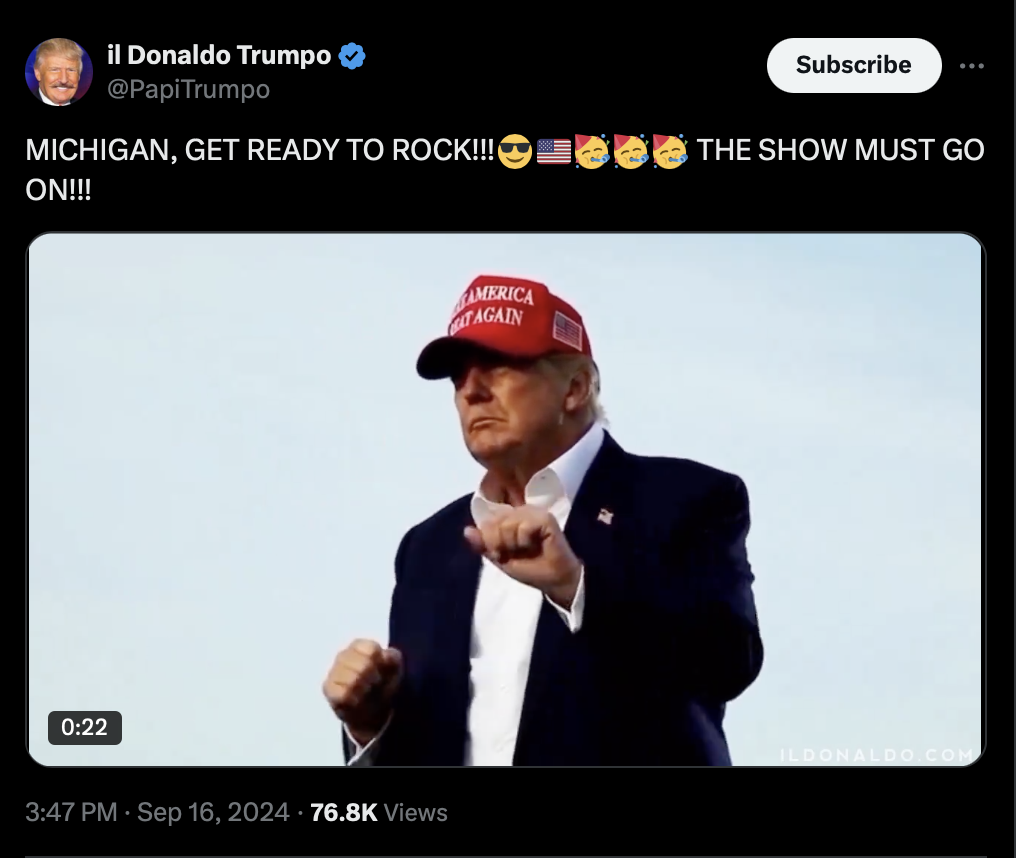1016x858 pixels.
Task: Open the 3:47 PM timestamp link
Action: (71, 812)
